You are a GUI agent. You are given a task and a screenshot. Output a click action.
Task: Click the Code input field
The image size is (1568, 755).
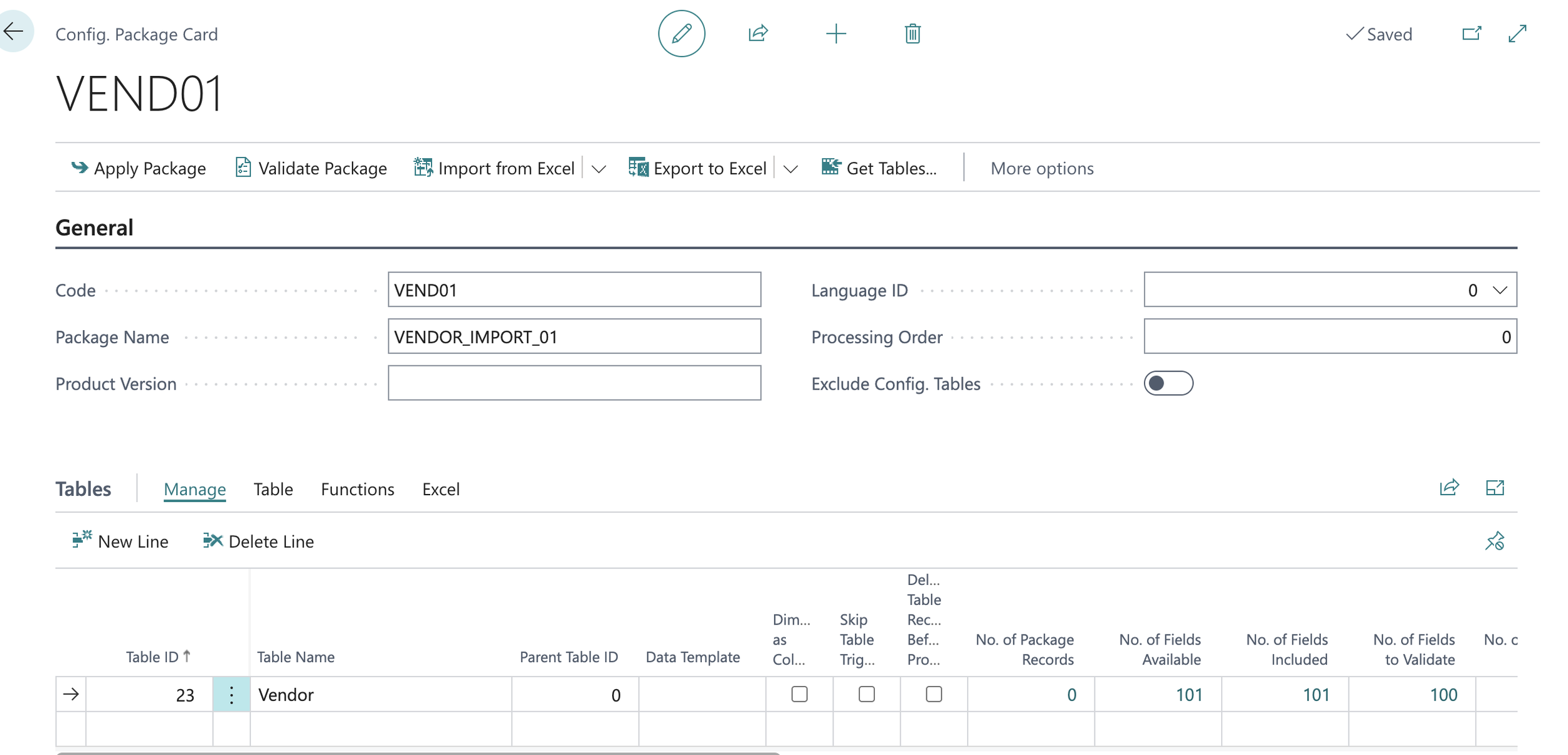(574, 289)
